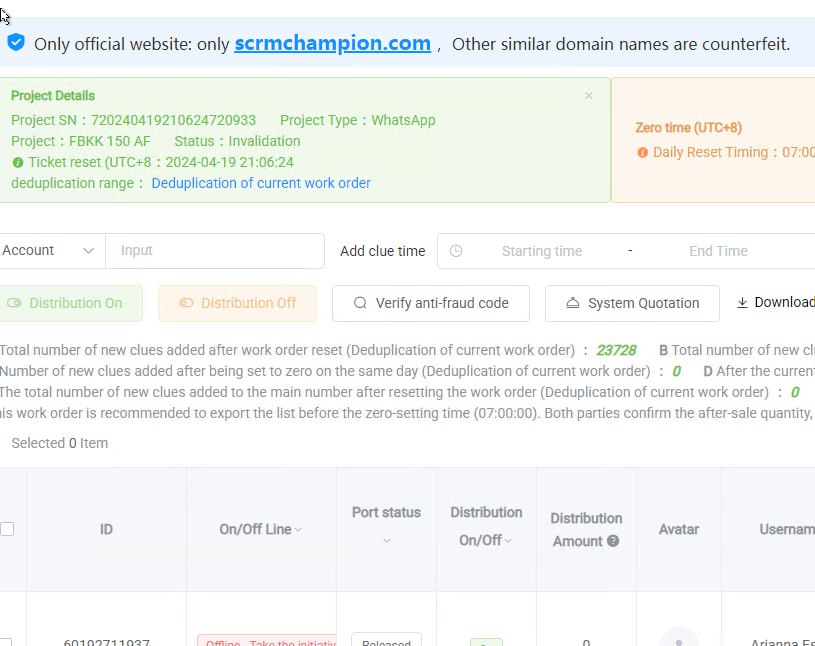Click the Daily Reset Timing info icon

[x=642, y=153]
